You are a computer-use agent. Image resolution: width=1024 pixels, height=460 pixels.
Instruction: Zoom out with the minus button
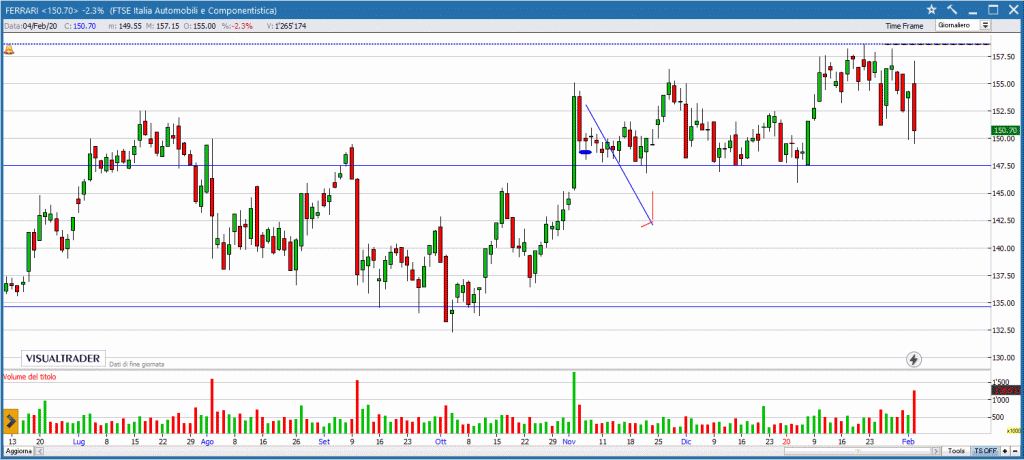[1015, 452]
